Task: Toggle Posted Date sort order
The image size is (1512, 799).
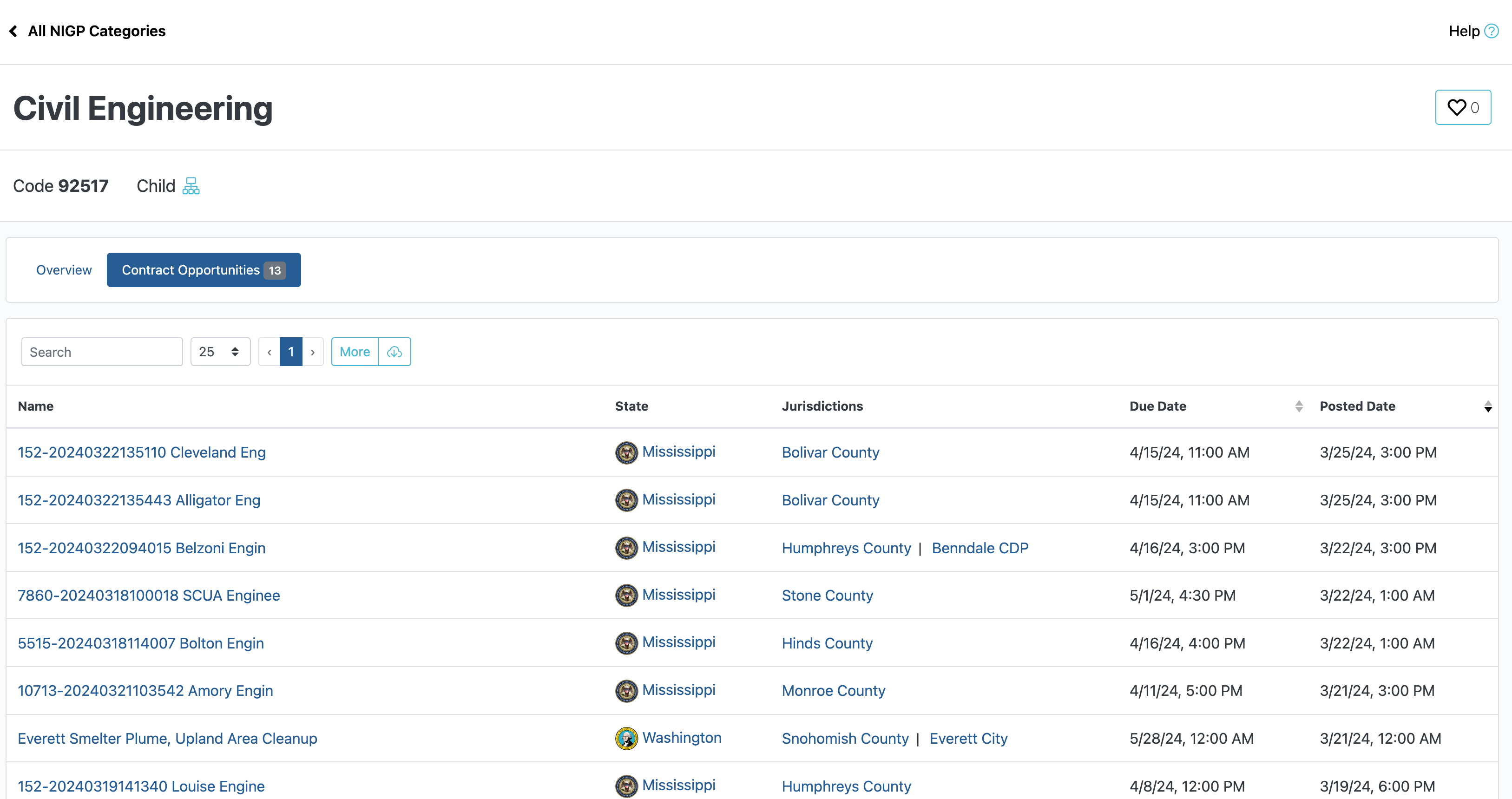Action: coord(1487,406)
